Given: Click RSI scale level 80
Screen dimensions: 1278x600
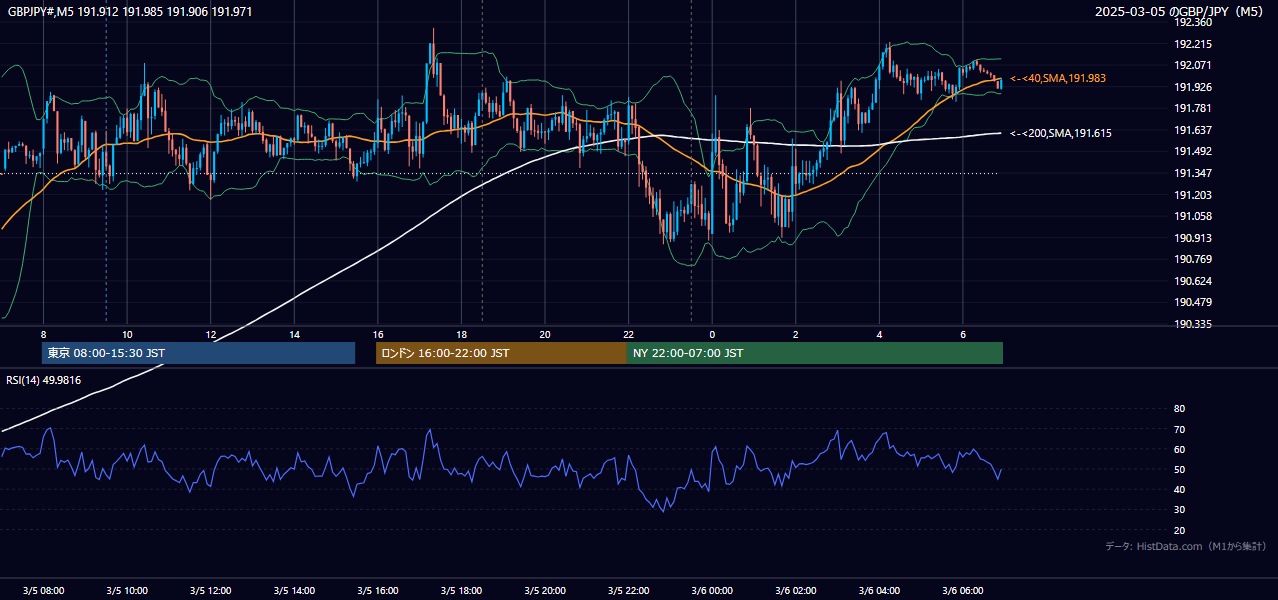Looking at the screenshot, I should coord(1179,409).
